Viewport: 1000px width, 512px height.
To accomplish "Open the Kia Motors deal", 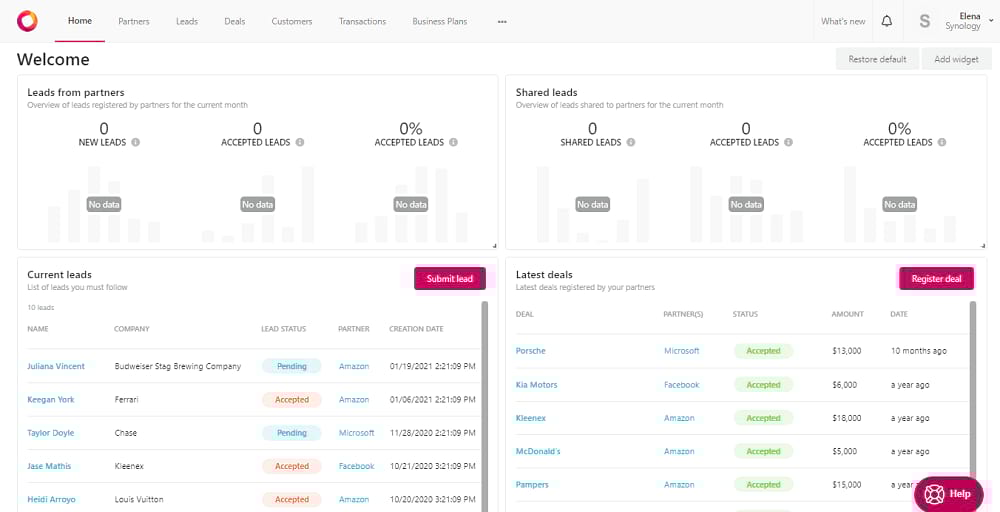I will (536, 384).
